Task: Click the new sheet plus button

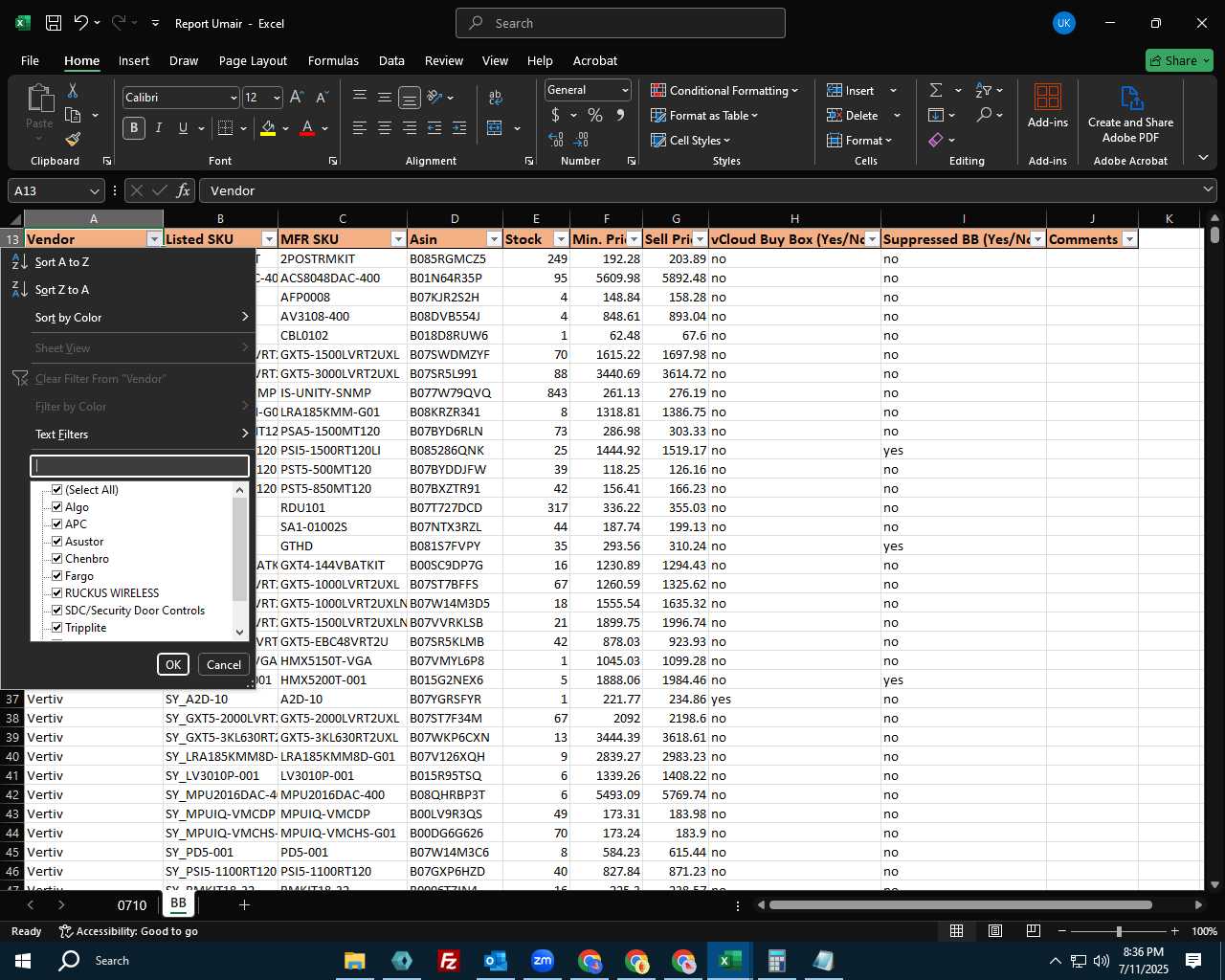Action: coord(244,904)
